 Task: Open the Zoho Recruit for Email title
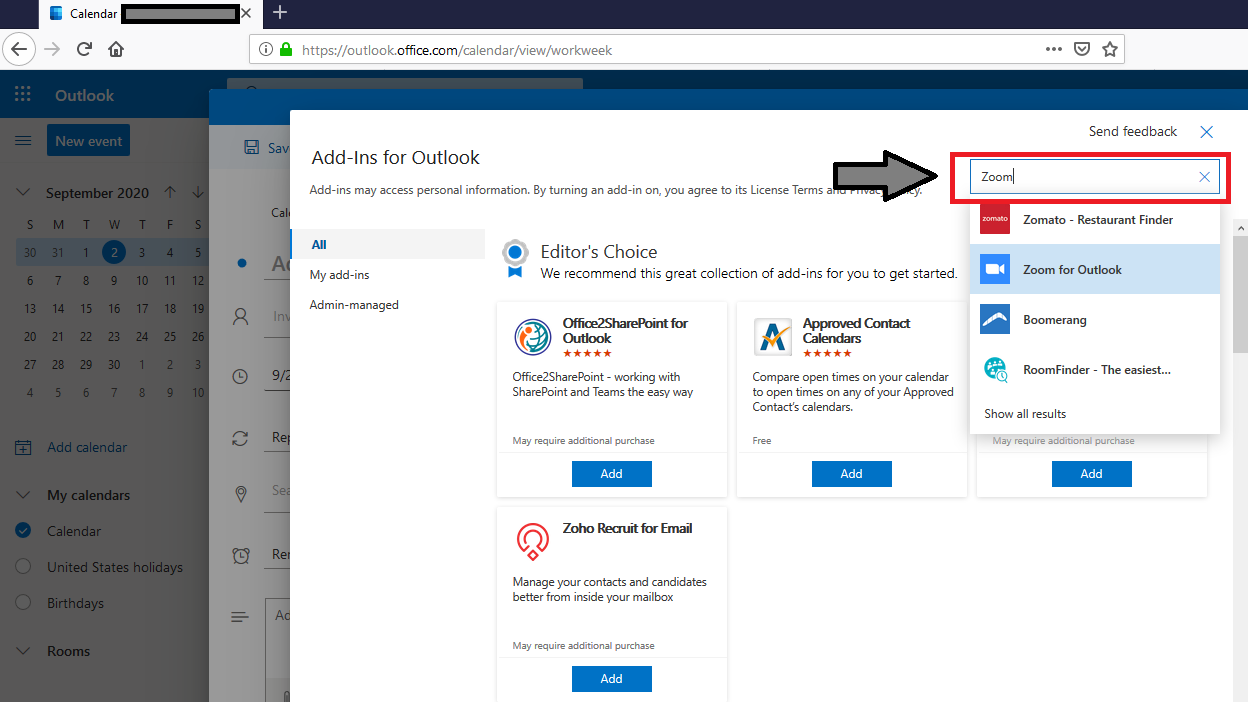coord(628,528)
